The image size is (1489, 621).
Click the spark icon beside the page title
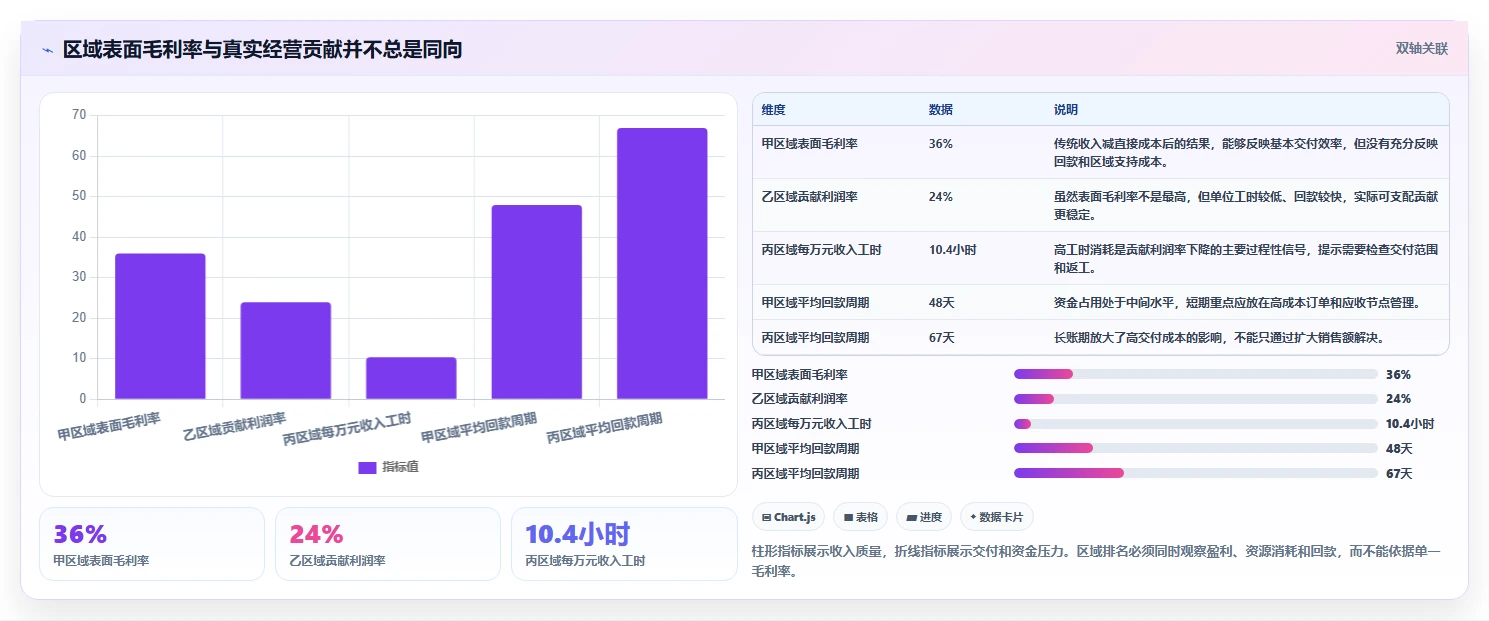point(47,50)
